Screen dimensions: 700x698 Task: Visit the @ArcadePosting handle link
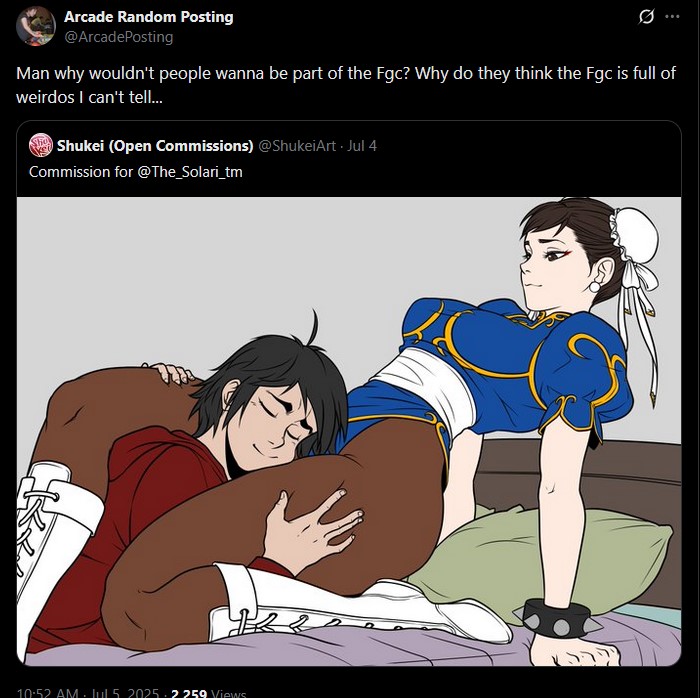[119, 37]
